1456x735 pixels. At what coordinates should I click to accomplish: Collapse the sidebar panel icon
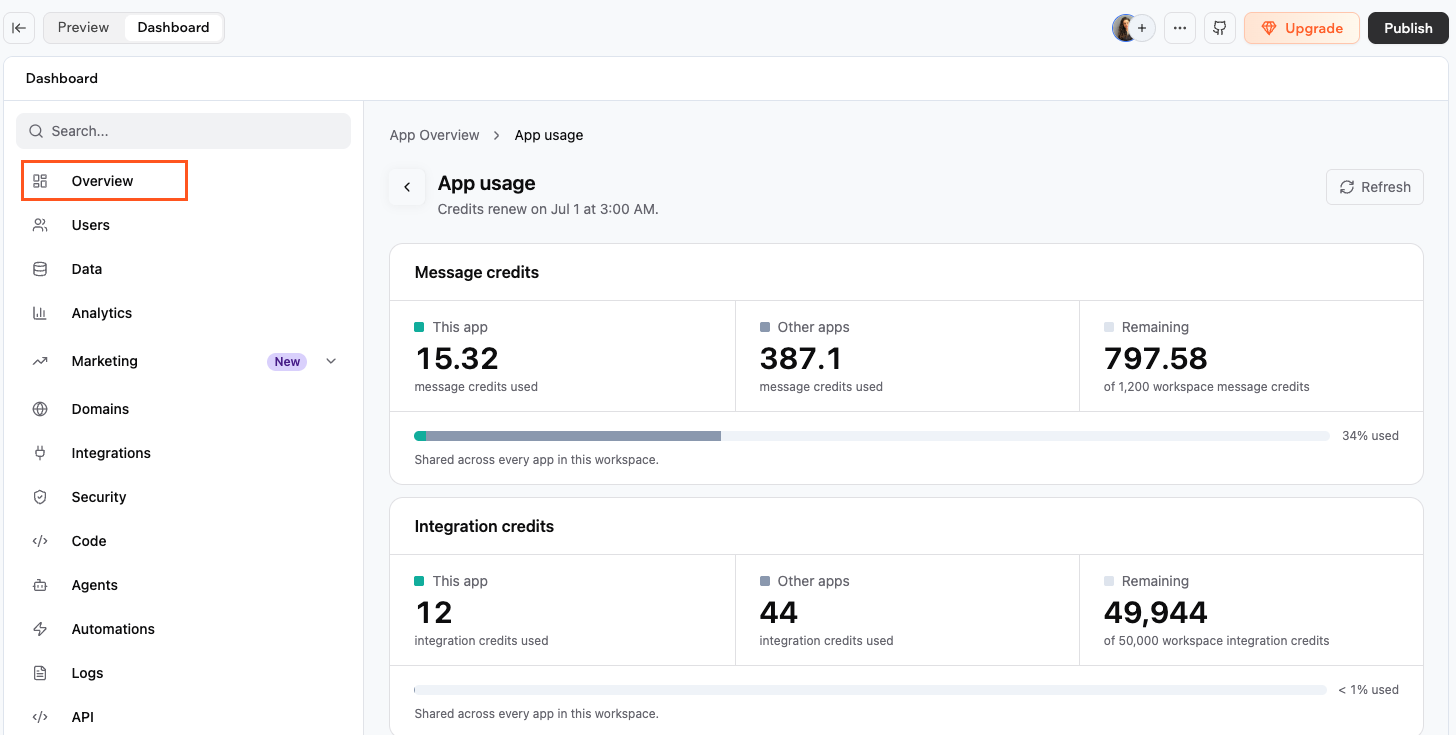[x=19, y=28]
